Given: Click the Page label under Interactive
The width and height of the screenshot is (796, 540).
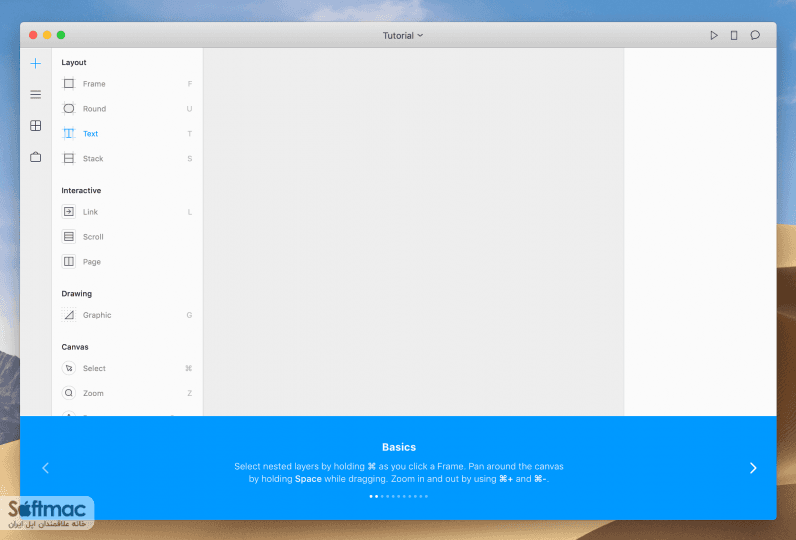Looking at the screenshot, I should pos(92,262).
